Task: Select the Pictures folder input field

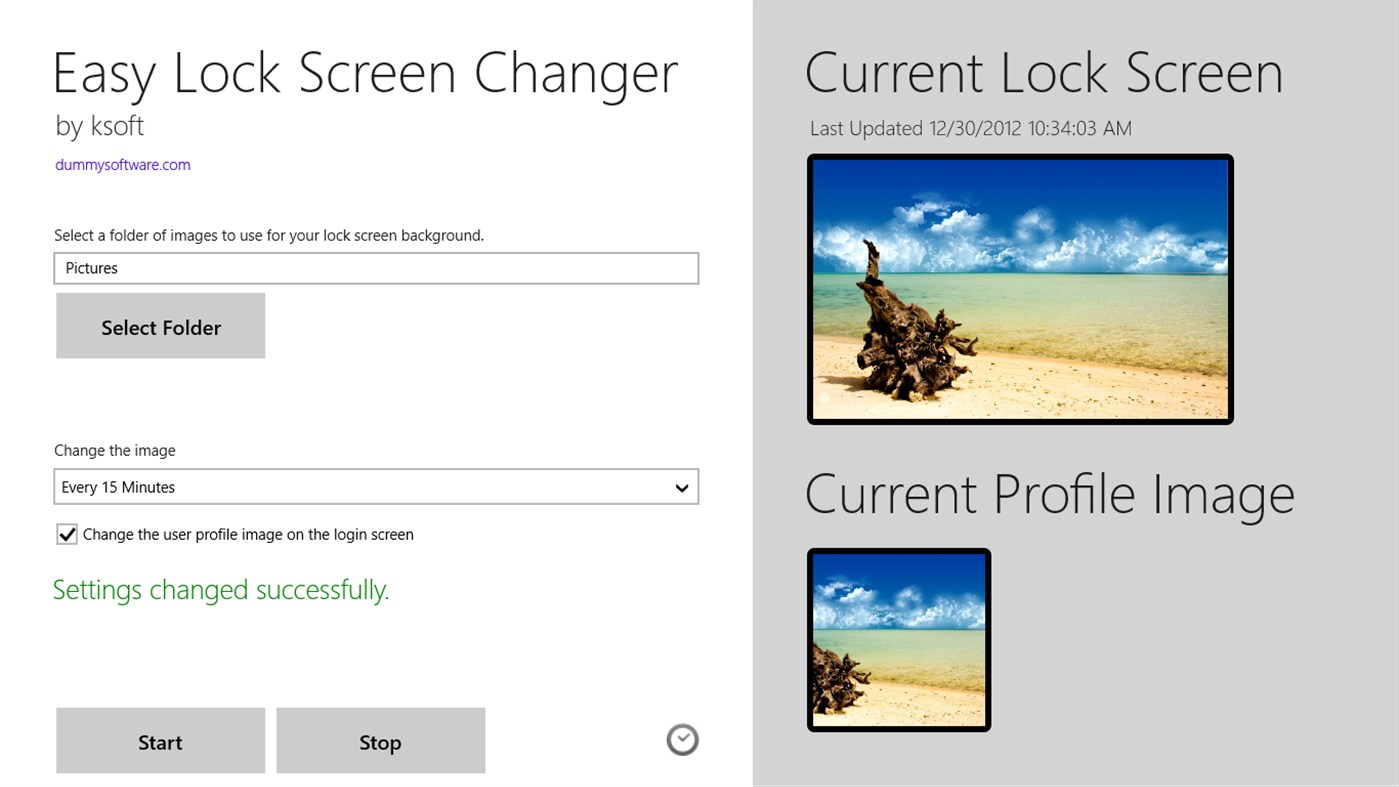Action: coord(375,268)
